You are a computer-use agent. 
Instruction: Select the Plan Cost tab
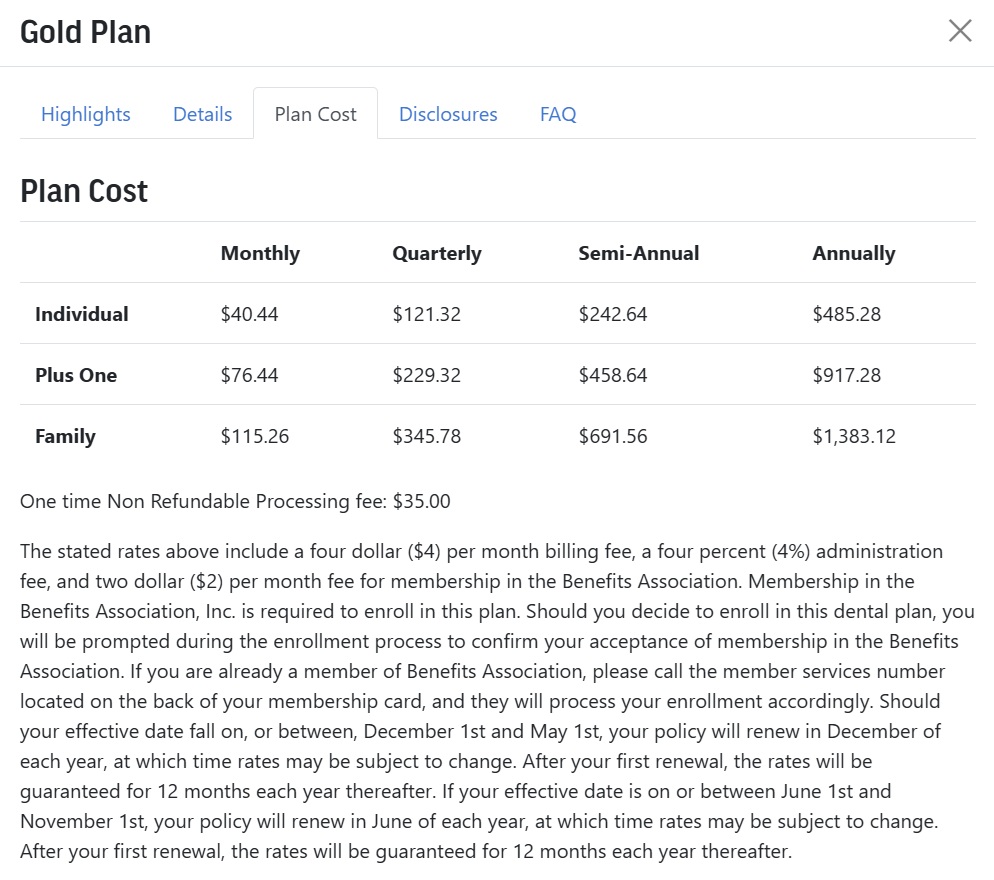pos(315,114)
